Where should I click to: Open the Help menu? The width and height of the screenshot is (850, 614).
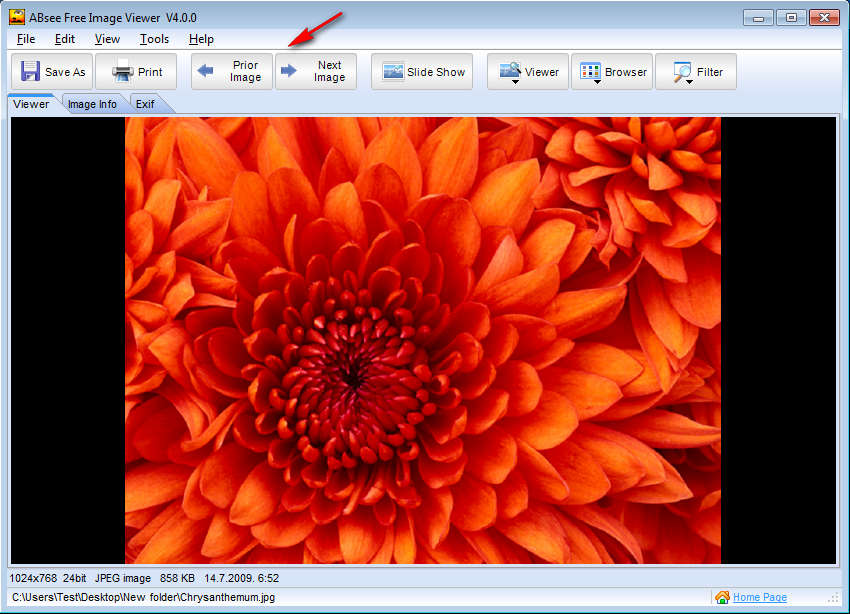(x=201, y=39)
